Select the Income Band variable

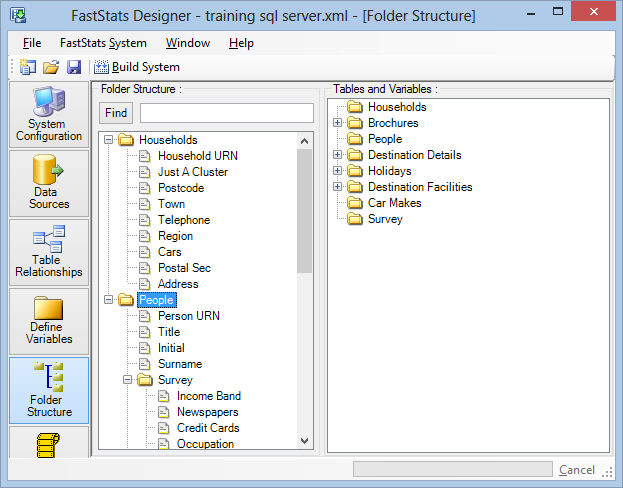(x=209, y=396)
